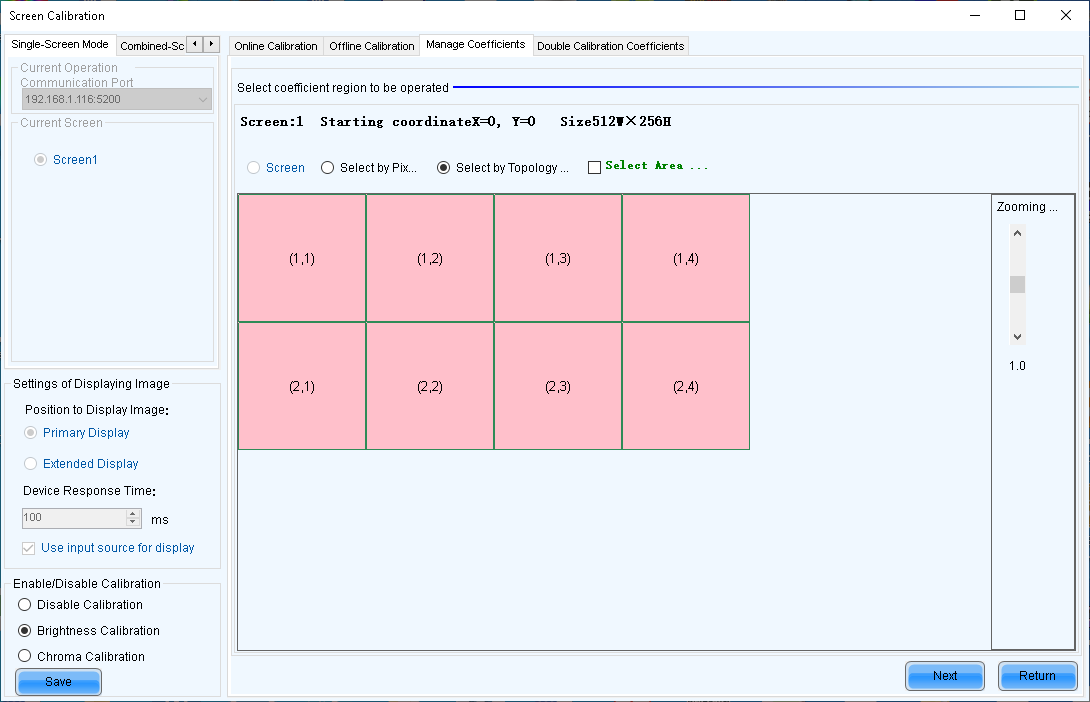The height and width of the screenshot is (702, 1090).
Task: Switch to the Online Calibration tab
Action: coord(275,46)
